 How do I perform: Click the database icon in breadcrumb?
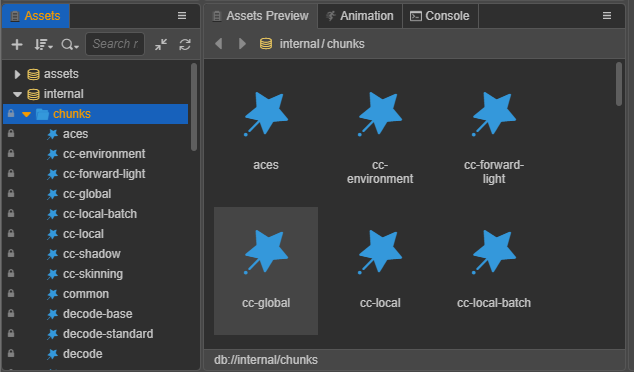pyautogui.click(x=266, y=43)
